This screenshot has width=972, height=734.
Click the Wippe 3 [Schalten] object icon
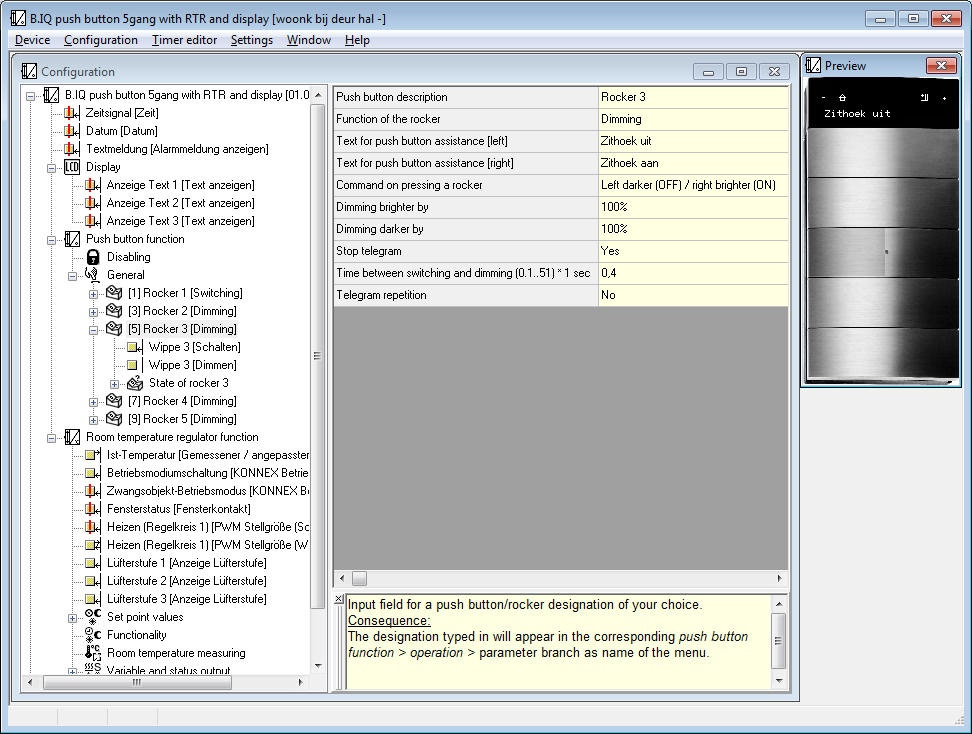[x=134, y=347]
